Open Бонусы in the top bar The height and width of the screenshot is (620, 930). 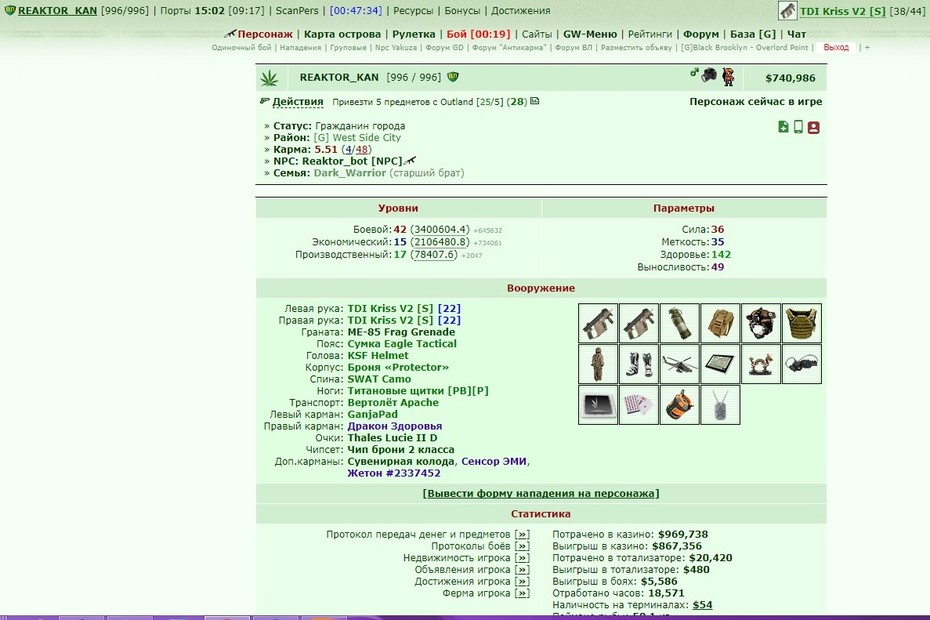pyautogui.click(x=462, y=10)
